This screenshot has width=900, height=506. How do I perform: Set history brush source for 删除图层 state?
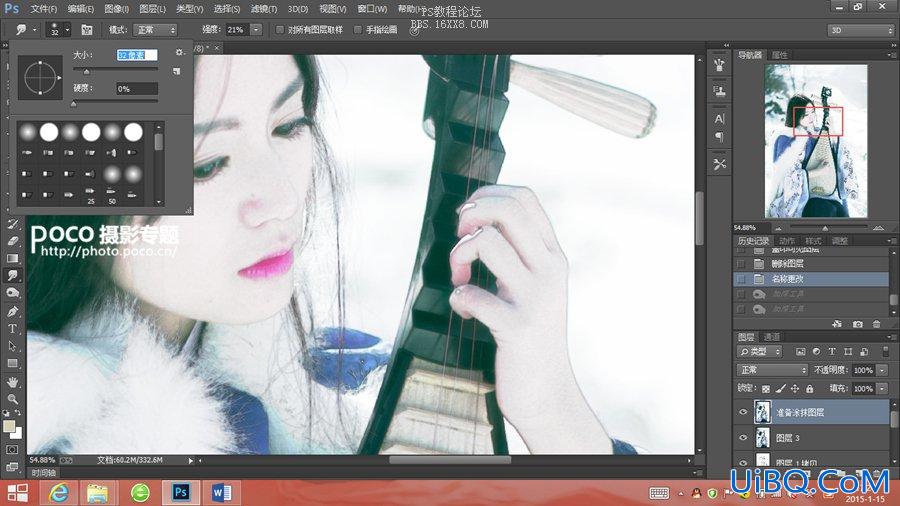(741, 264)
